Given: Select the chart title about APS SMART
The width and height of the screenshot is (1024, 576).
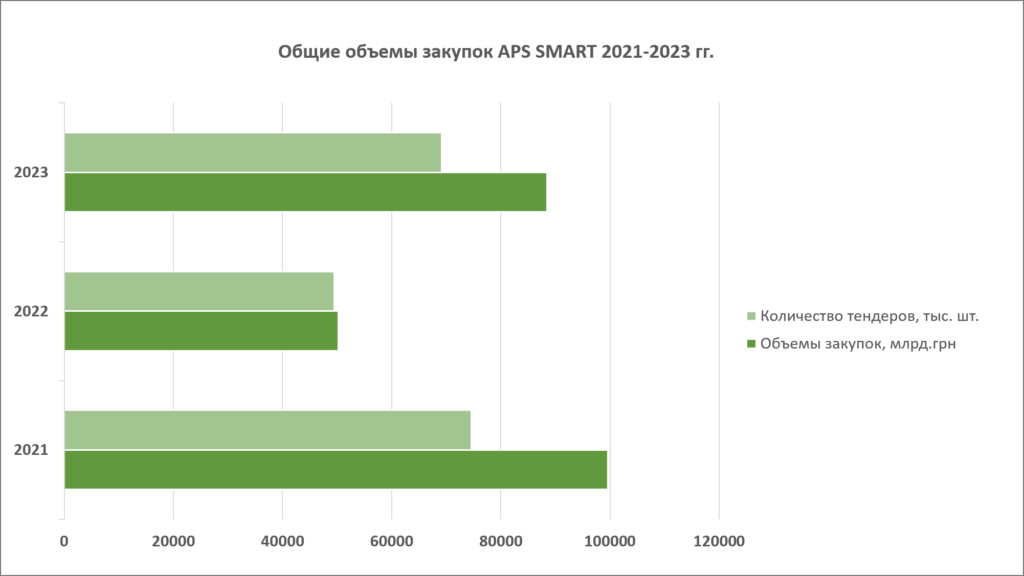Looking at the screenshot, I should coord(496,53).
